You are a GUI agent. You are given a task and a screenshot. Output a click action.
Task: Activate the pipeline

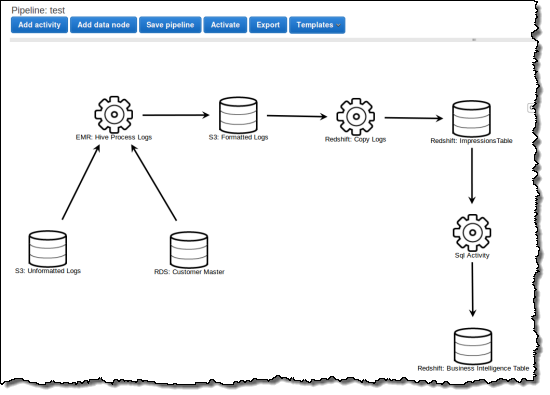(x=225, y=25)
